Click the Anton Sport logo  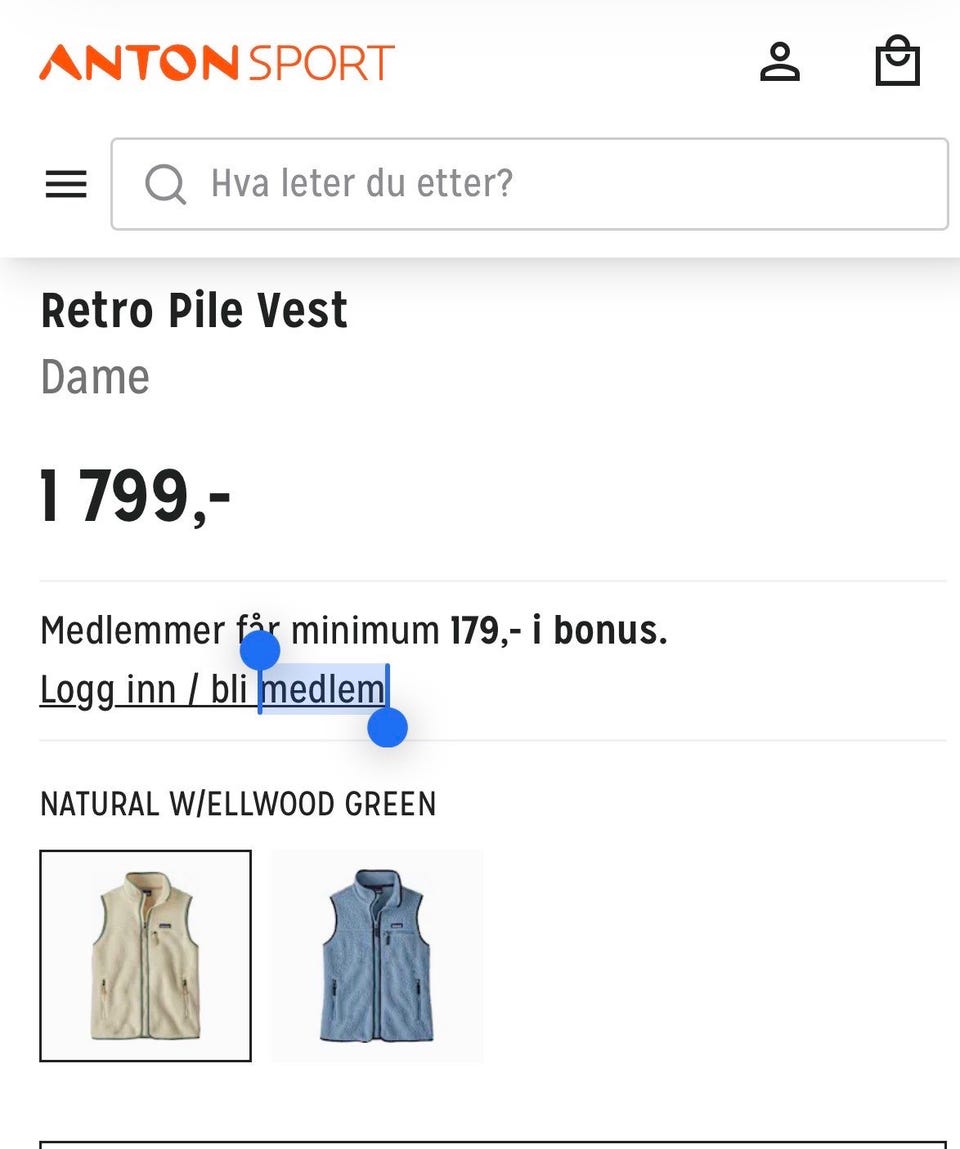pos(216,62)
